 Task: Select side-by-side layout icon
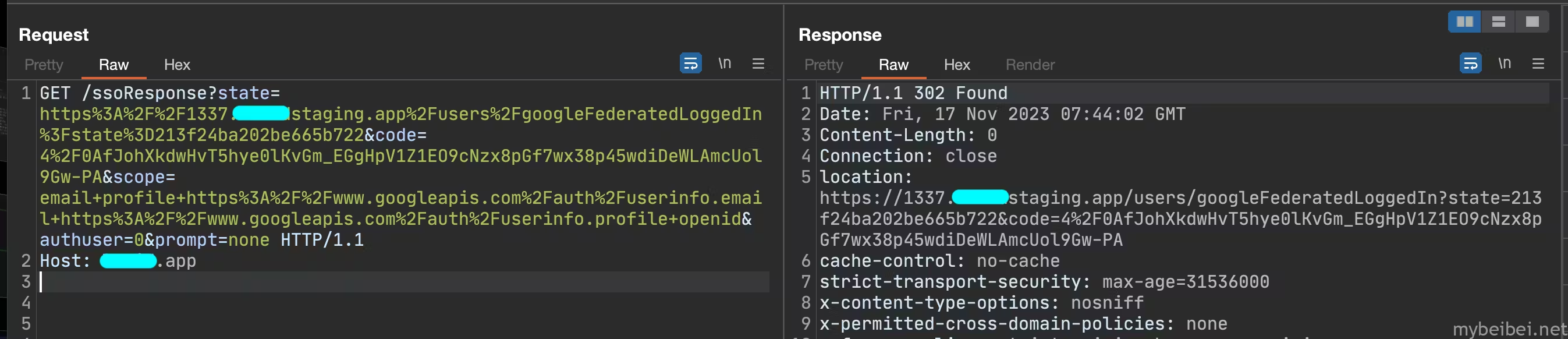(1464, 22)
